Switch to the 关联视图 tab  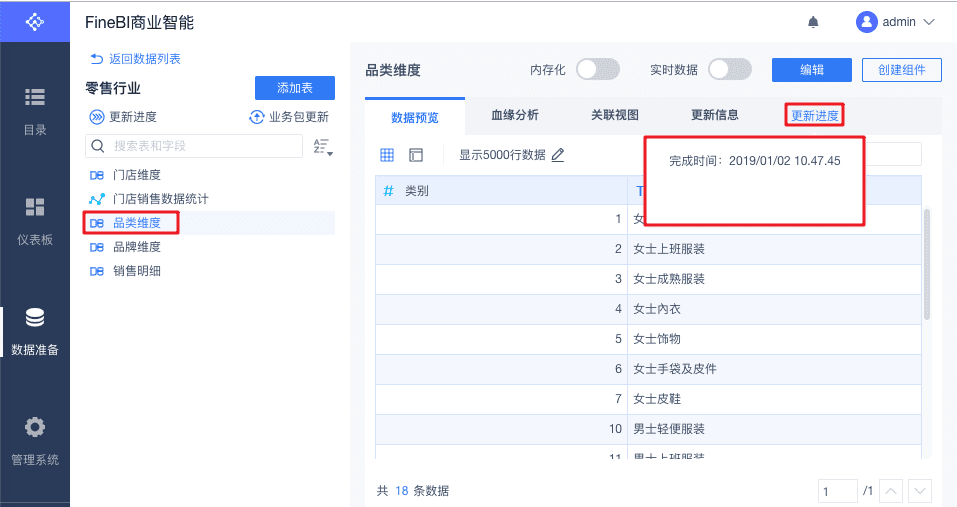615,115
